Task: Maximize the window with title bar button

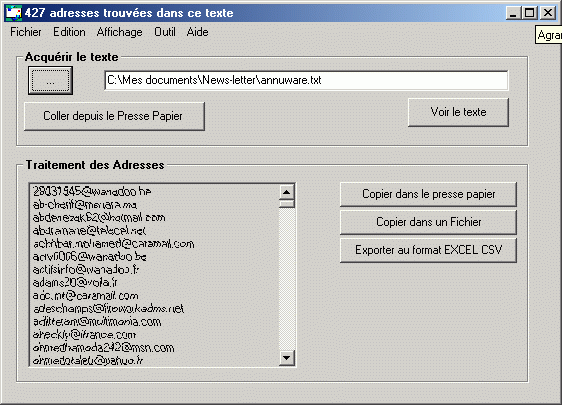Action: pyautogui.click(x=530, y=13)
